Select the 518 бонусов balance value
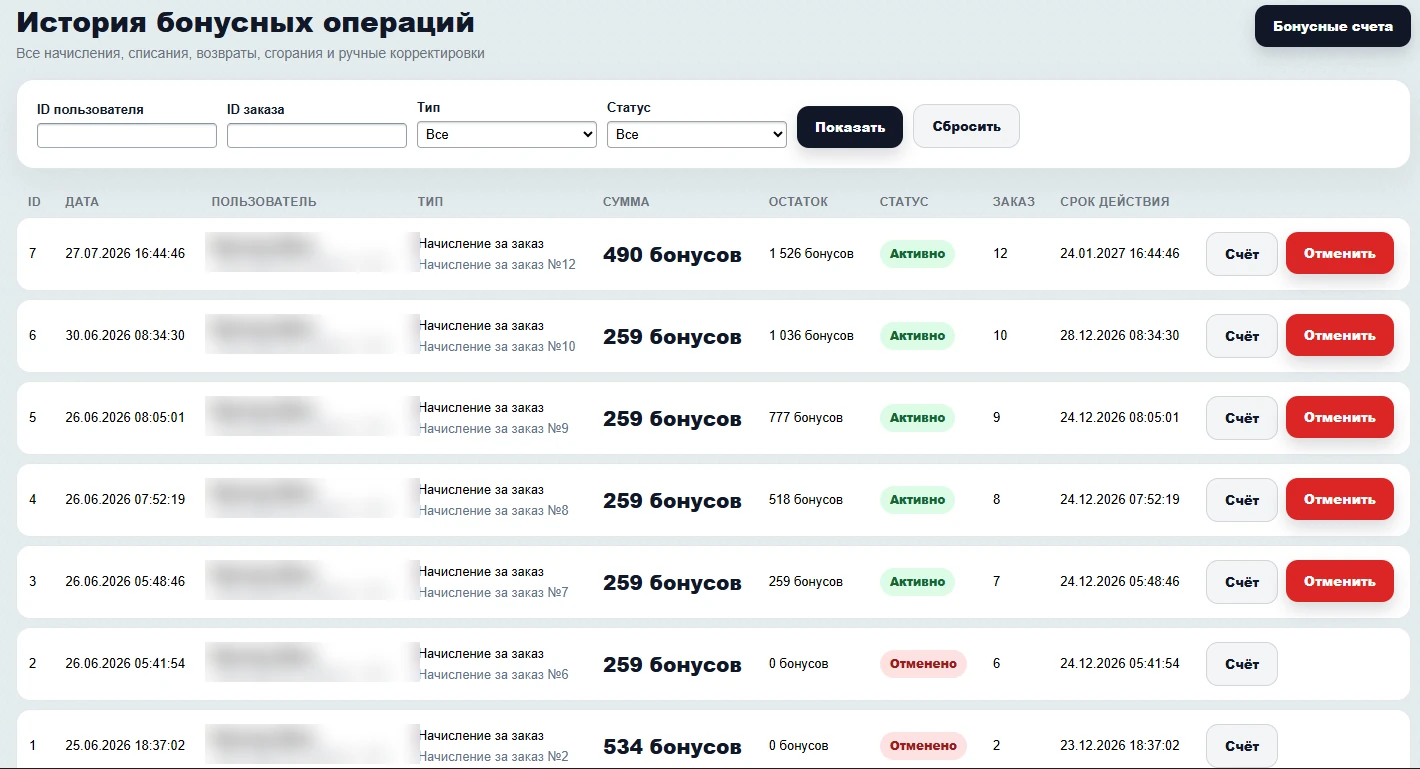Image resolution: width=1420 pixels, height=769 pixels. point(806,500)
